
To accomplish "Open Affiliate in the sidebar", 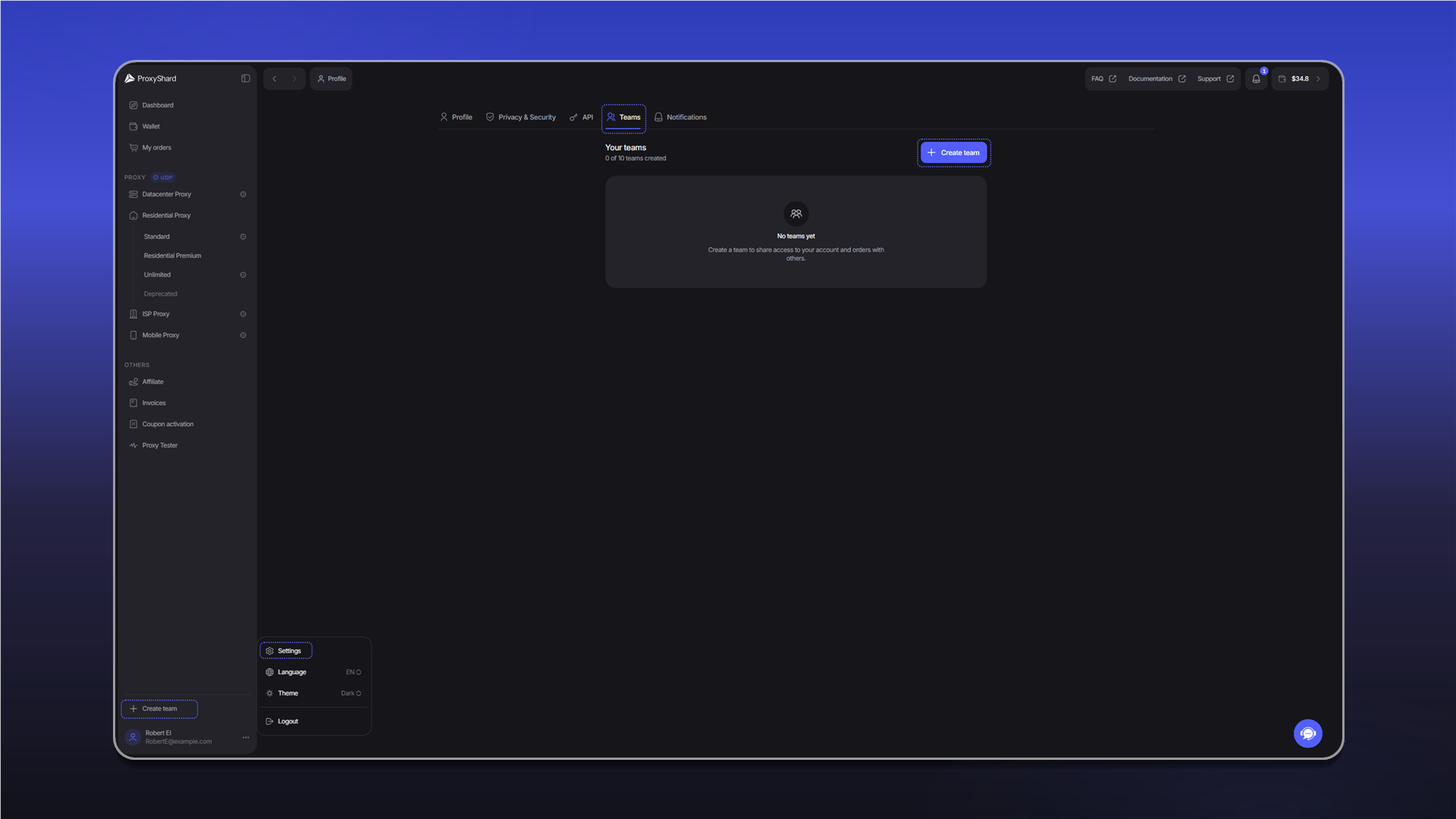I will coord(187,382).
